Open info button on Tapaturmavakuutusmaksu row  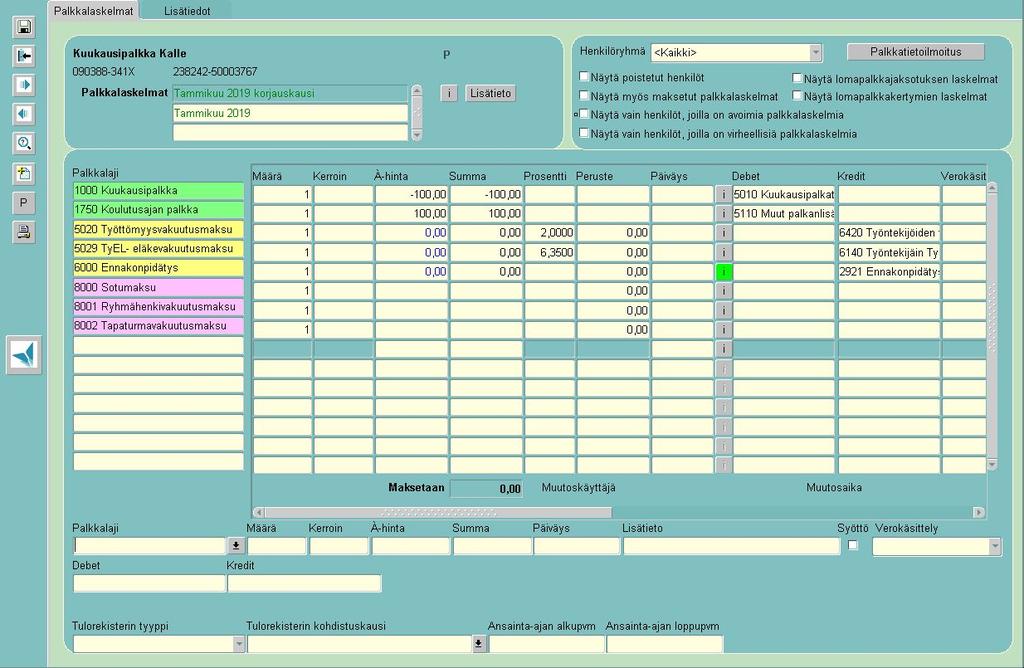(x=723, y=329)
